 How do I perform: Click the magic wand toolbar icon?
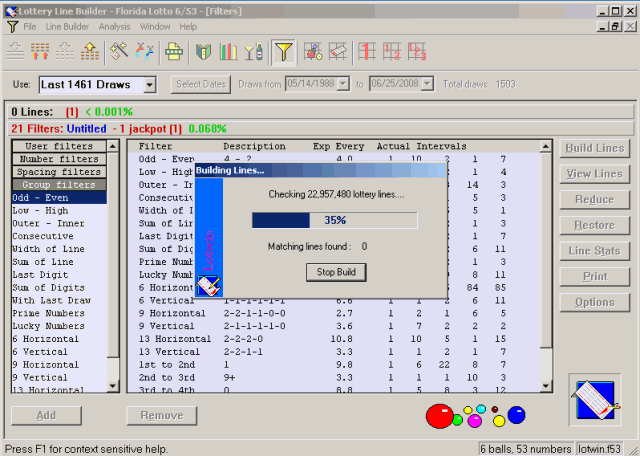click(x=119, y=52)
